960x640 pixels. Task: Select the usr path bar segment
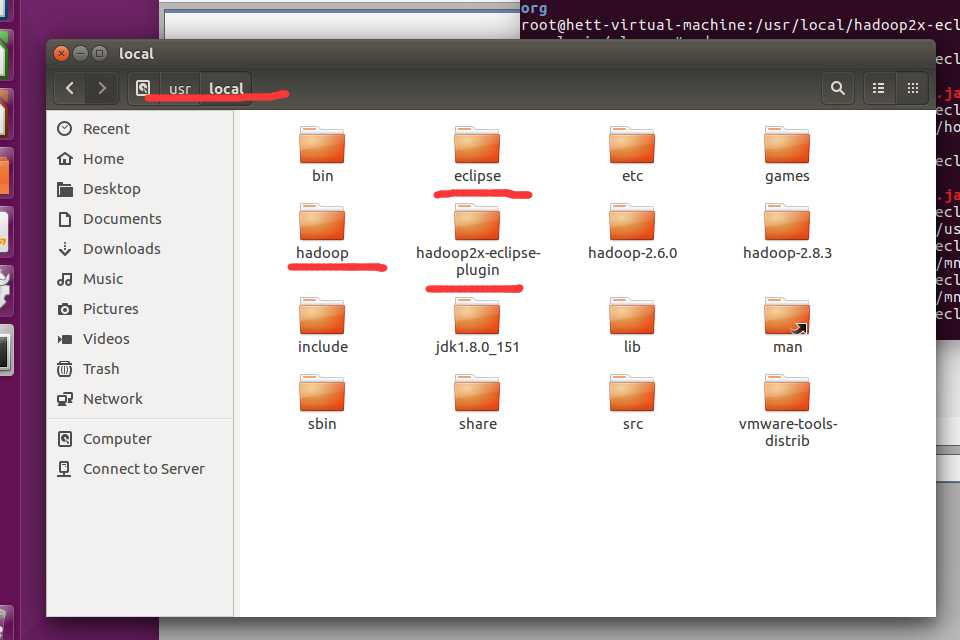click(180, 89)
